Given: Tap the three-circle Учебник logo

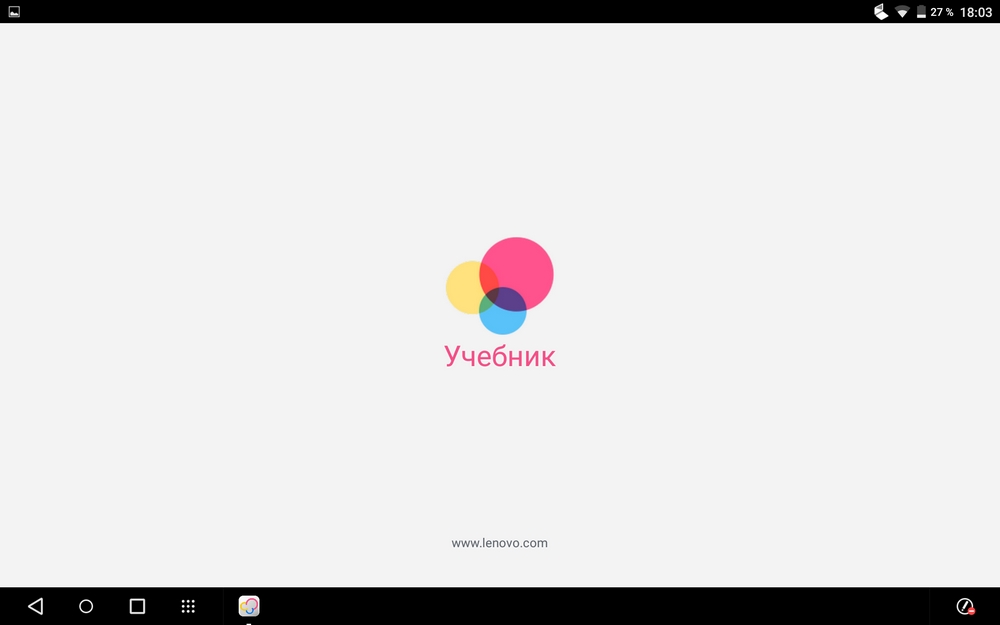Looking at the screenshot, I should pos(499,286).
